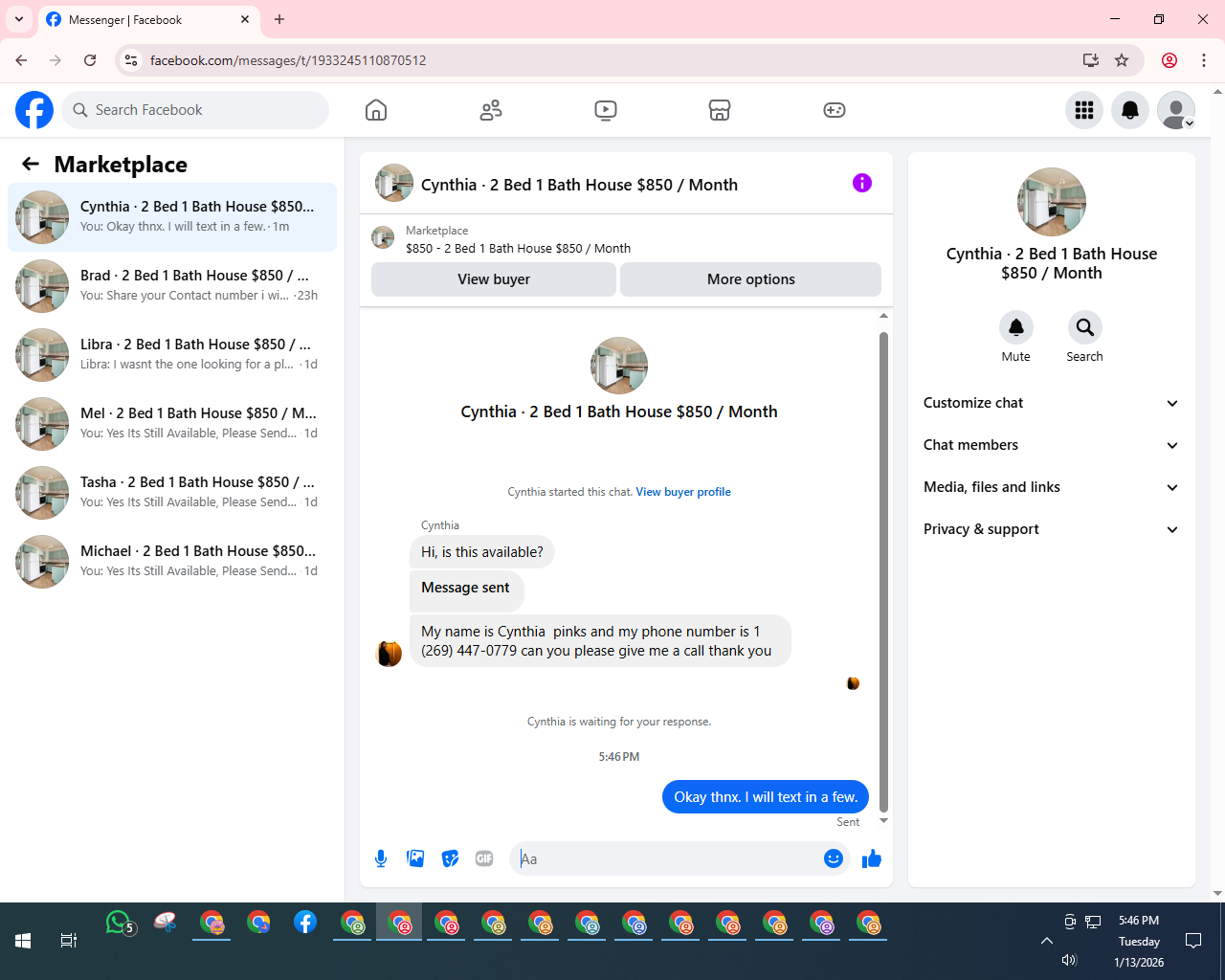This screenshot has height=980, width=1225.
Task: Expand the Privacy & support section
Action: 1052,529
